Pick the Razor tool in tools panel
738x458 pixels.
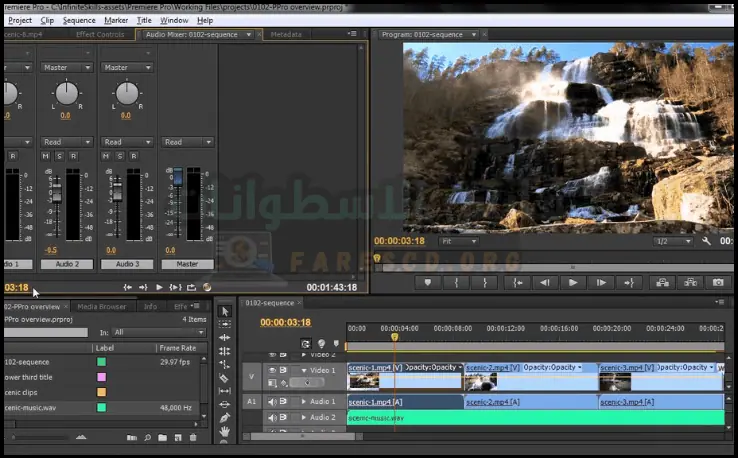[225, 378]
